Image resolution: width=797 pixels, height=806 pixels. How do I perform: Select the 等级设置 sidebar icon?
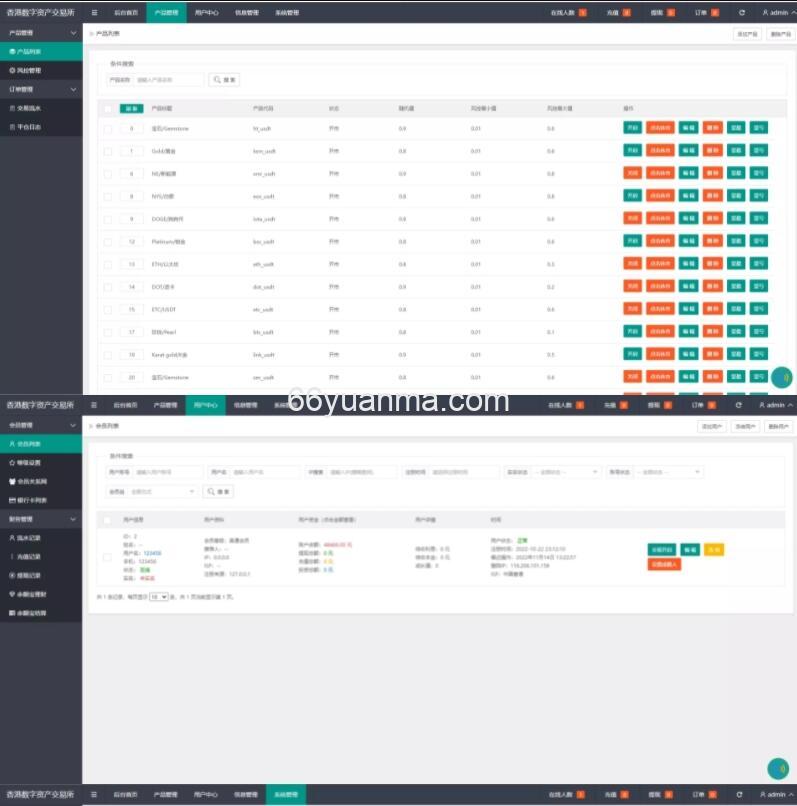click(11, 463)
